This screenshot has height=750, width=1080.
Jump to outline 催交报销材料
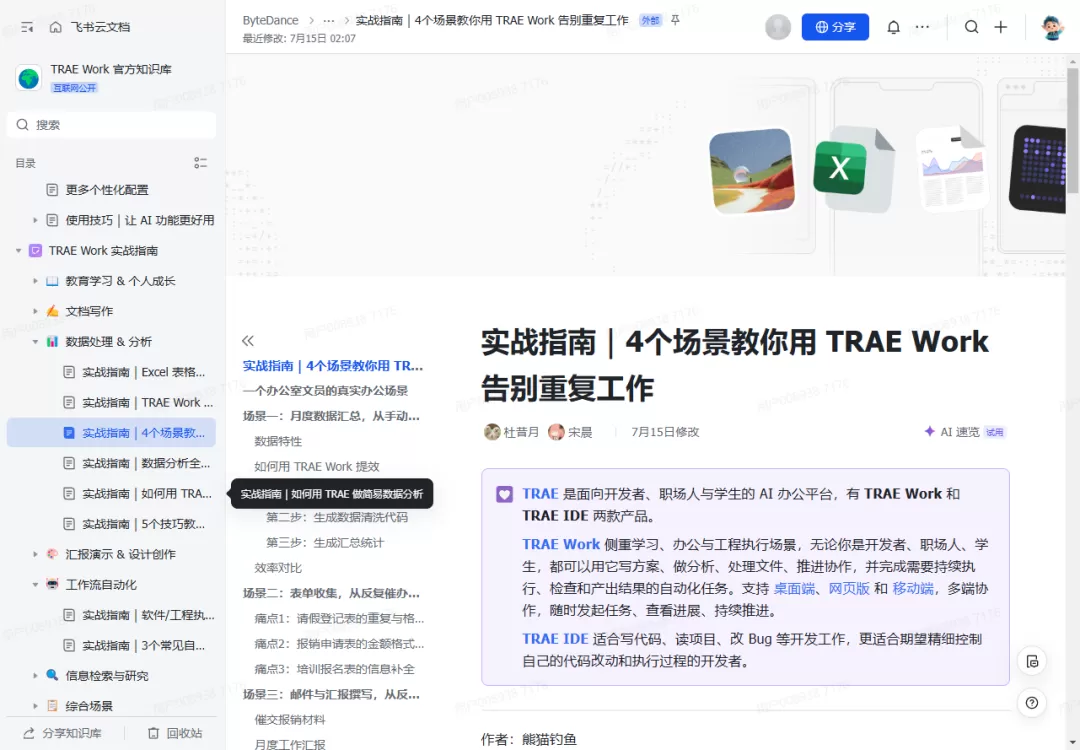289,720
